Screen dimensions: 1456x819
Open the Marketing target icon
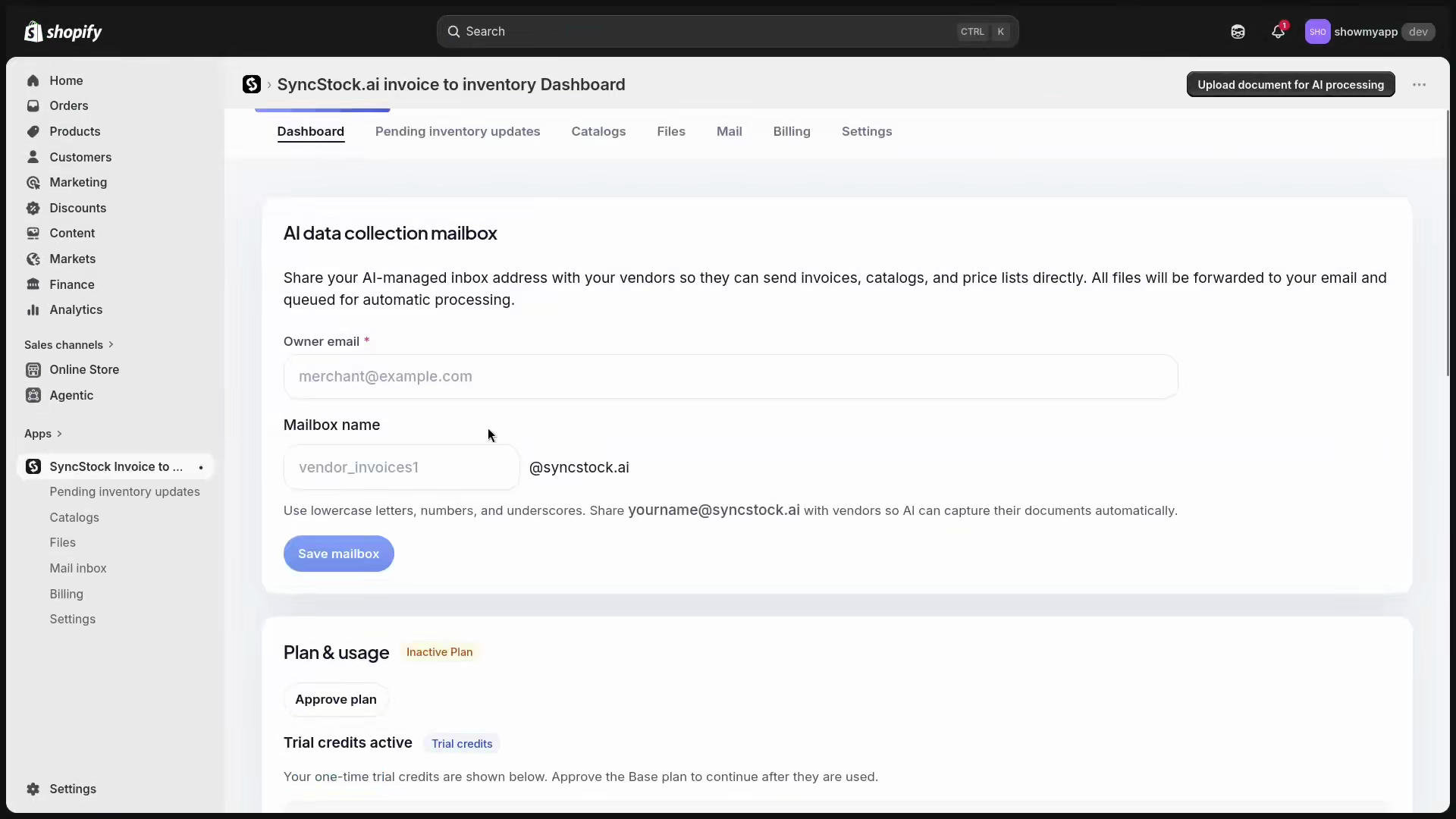click(33, 182)
